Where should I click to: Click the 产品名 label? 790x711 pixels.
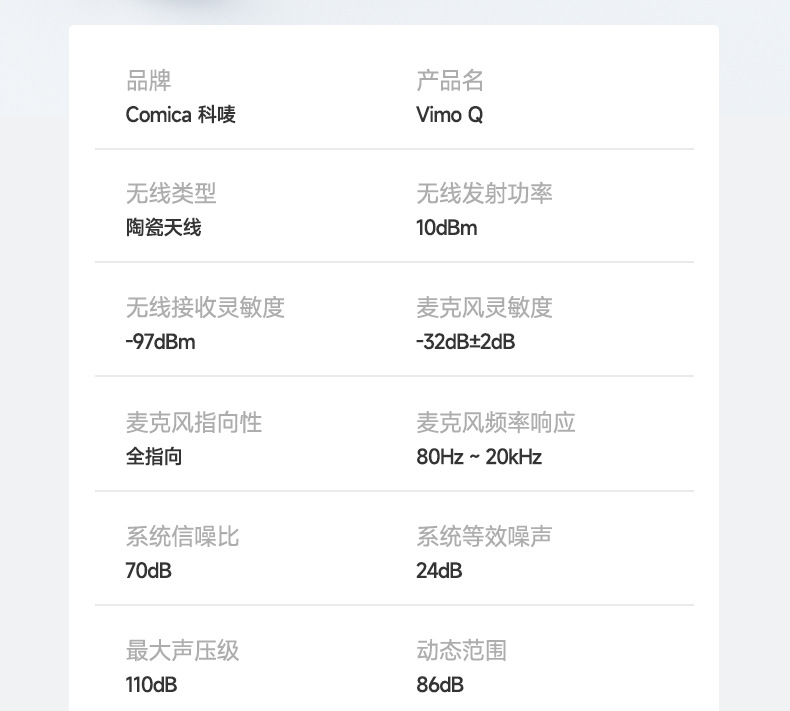450,81
